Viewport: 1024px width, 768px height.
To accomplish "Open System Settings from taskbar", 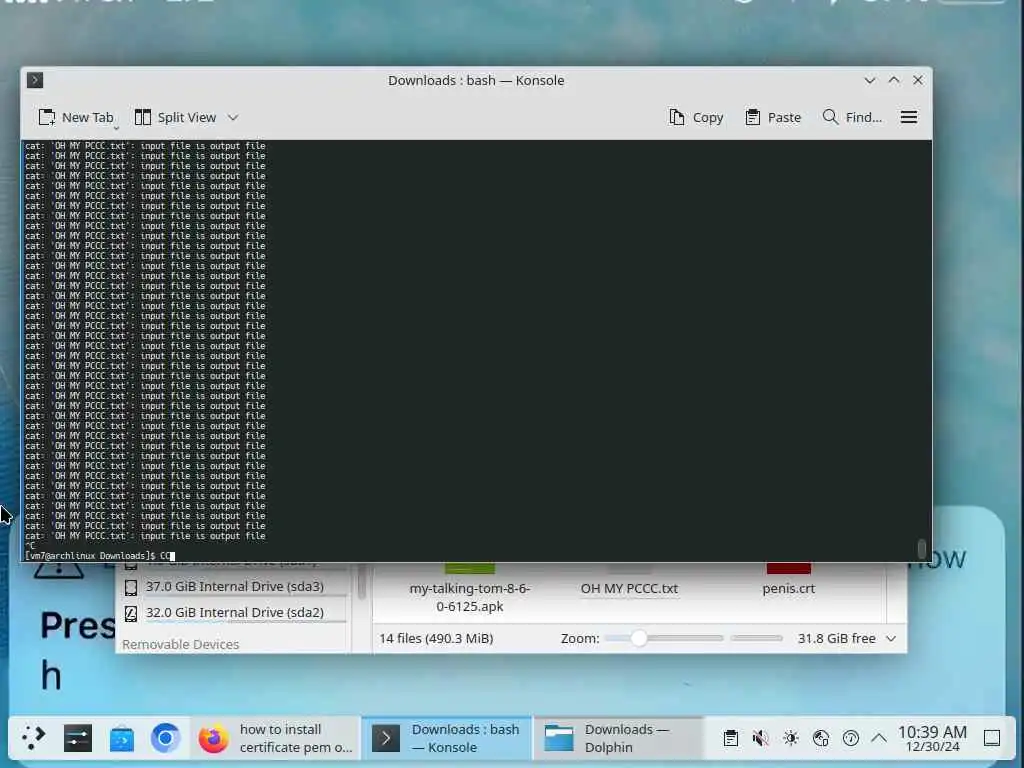I will [78, 739].
